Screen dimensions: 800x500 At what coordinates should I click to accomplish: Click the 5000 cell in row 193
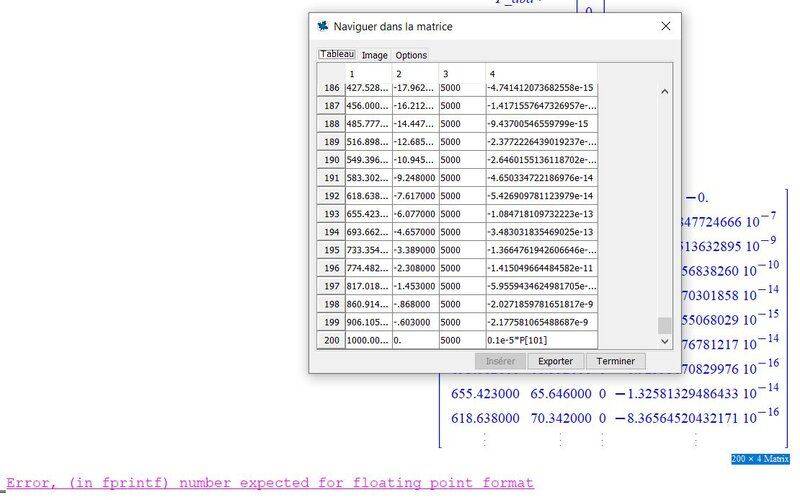tap(462, 214)
